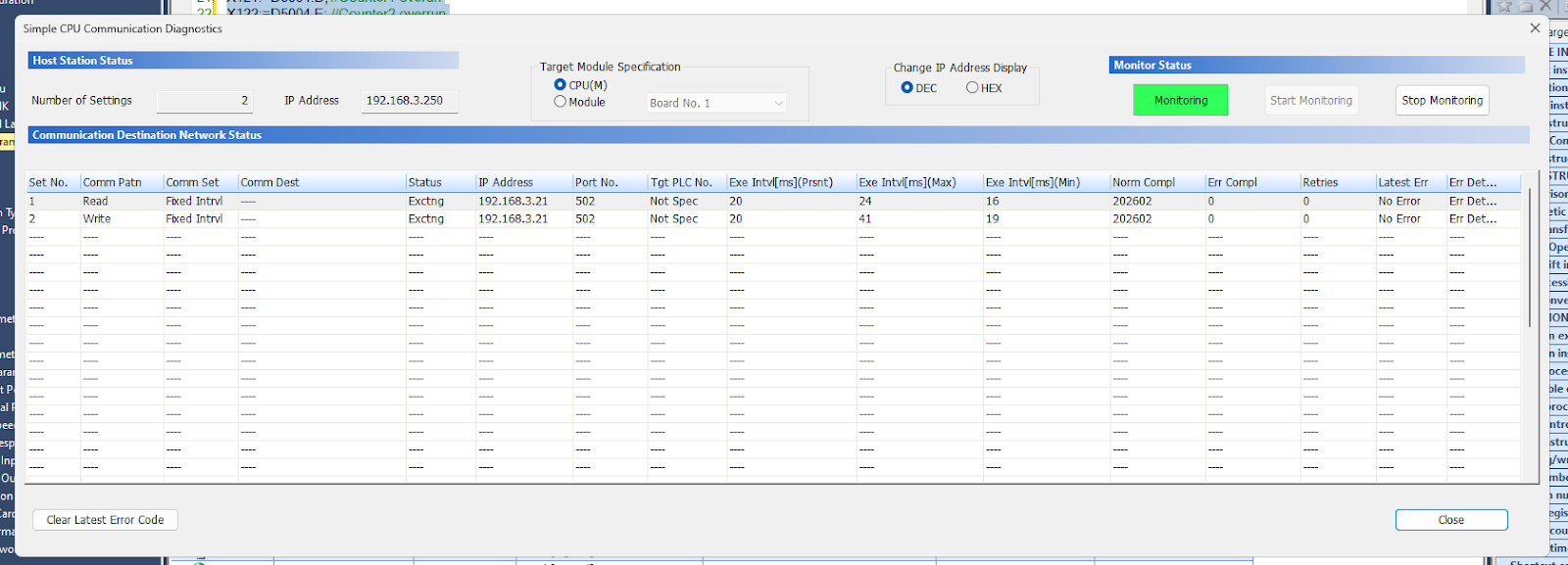Click Err Det... cell in Write row

coord(1473,218)
